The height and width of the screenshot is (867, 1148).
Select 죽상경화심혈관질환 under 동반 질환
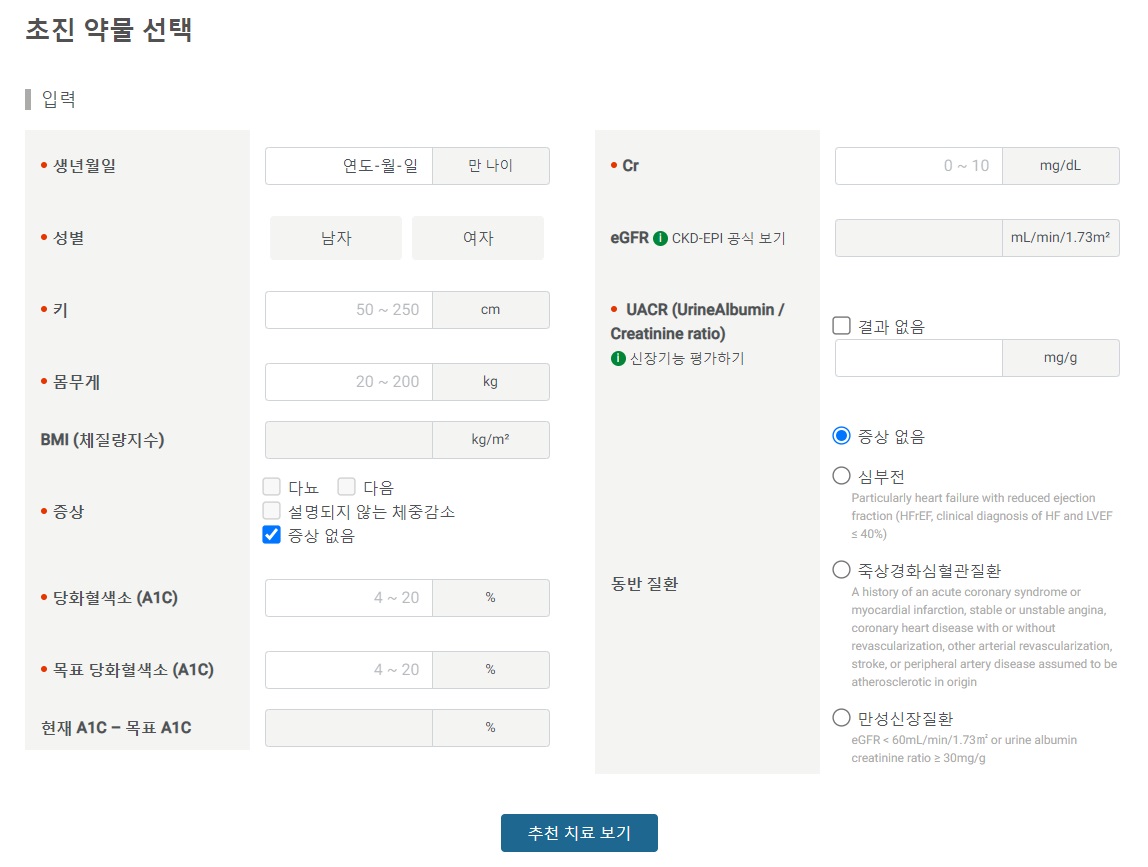click(841, 569)
